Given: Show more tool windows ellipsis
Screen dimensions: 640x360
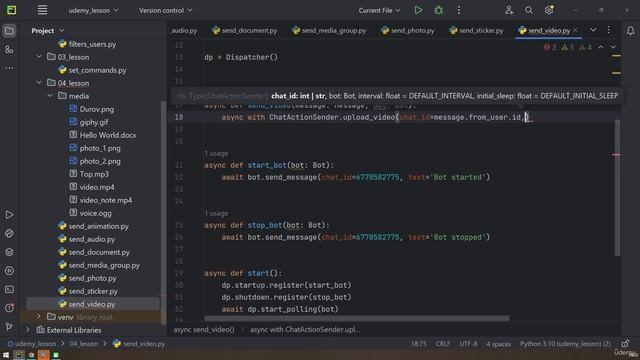Looking at the screenshot, I should click(x=9, y=68).
